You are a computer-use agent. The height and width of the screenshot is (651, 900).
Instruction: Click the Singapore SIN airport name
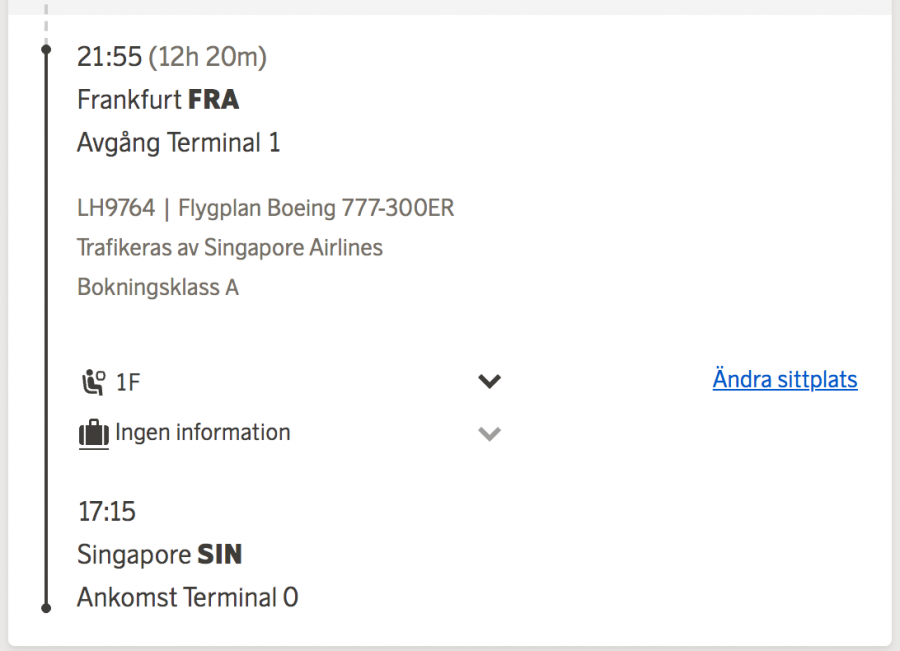159,554
